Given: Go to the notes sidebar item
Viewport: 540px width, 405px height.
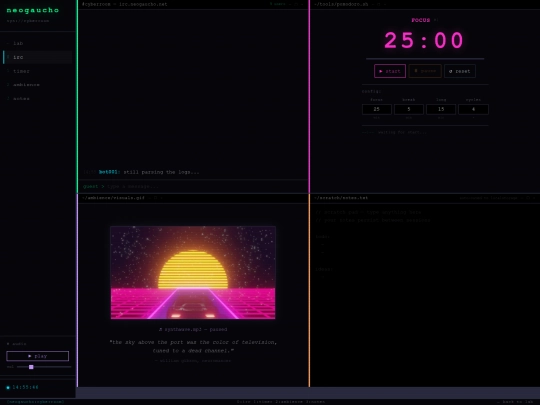Looking at the screenshot, I should [x=38, y=98].
